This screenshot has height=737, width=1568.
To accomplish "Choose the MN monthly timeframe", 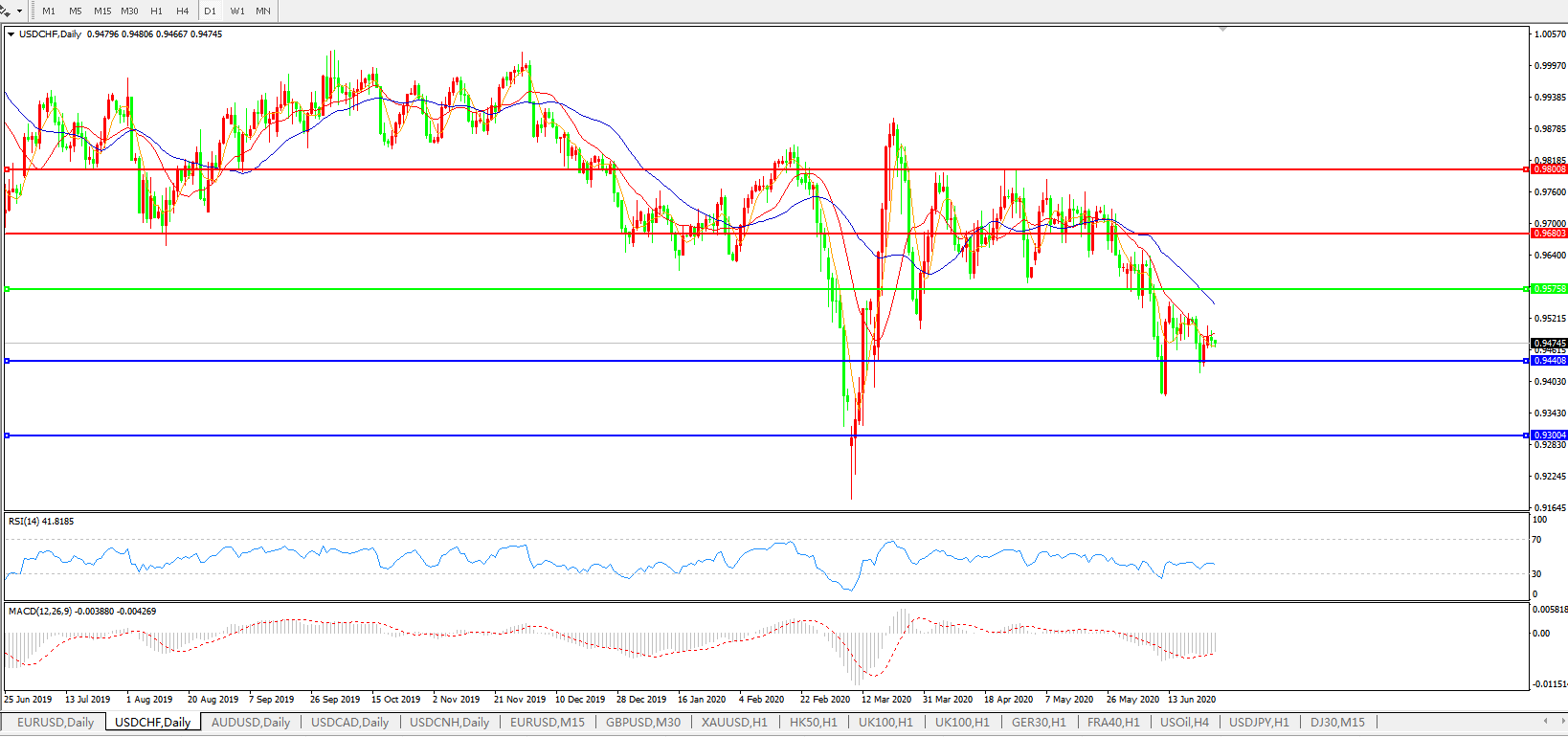I will coord(263,11).
